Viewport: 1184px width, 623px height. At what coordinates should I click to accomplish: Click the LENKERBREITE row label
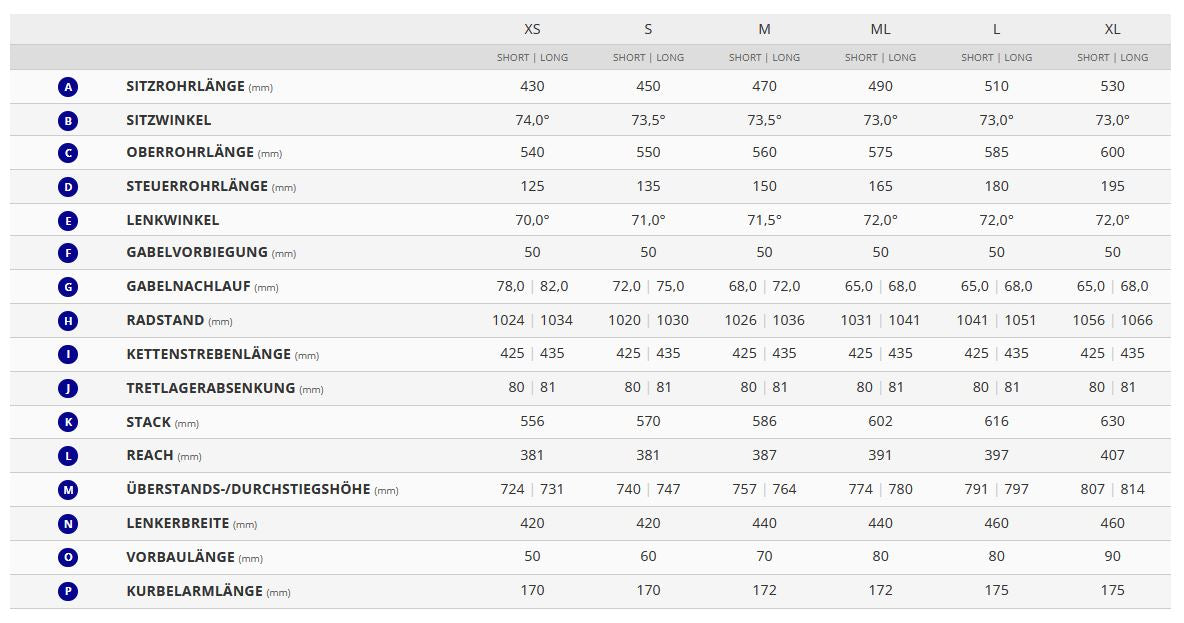tap(177, 523)
